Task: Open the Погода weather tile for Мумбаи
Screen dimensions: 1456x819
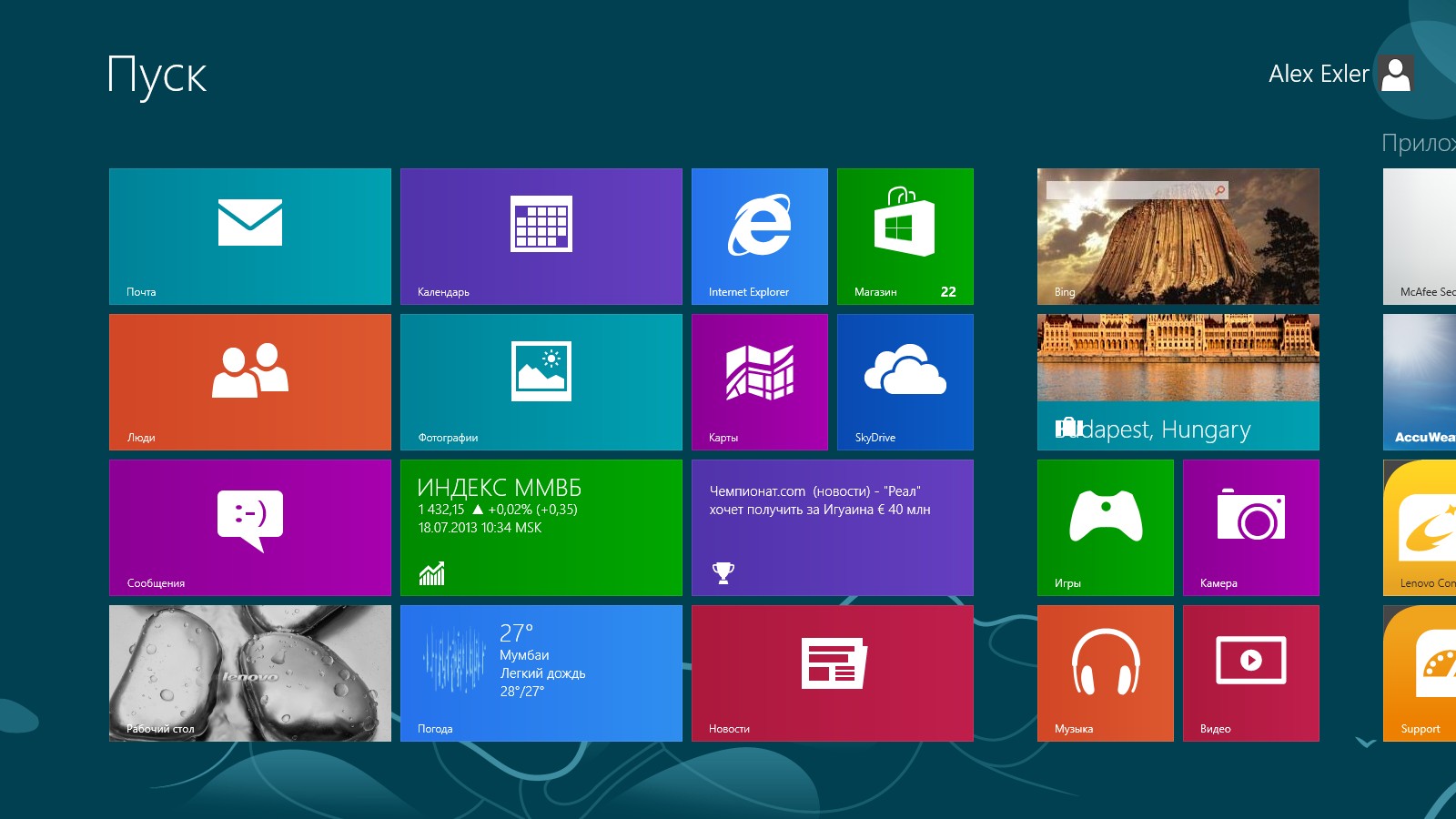Action: click(541, 673)
